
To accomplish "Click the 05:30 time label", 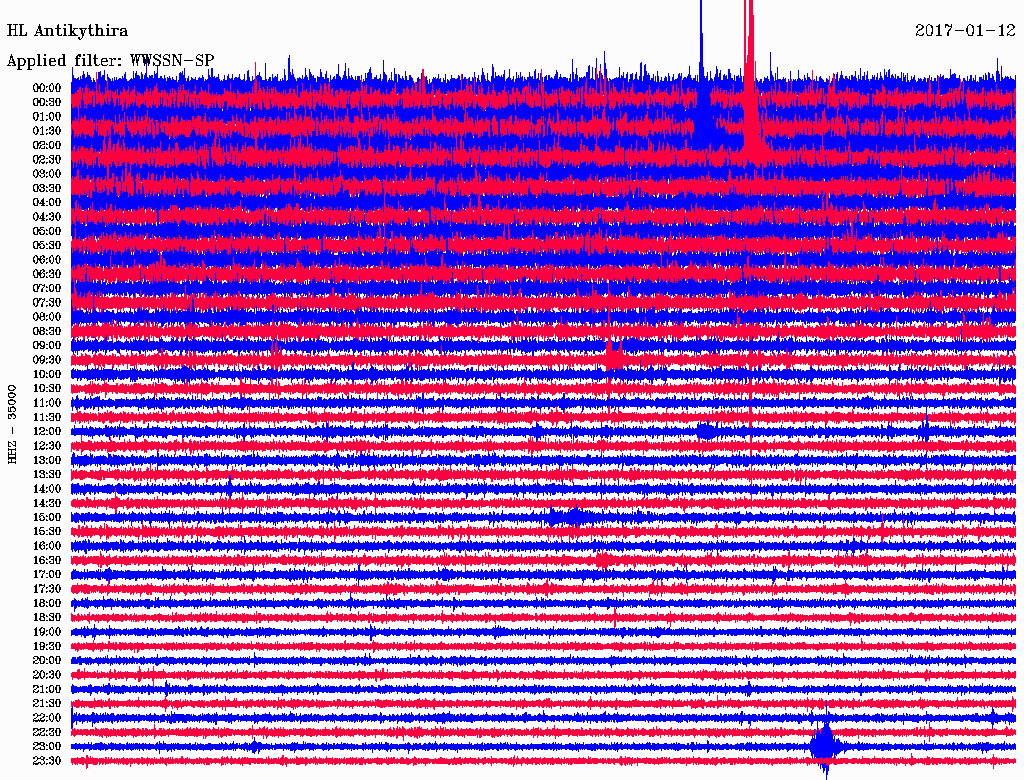I will [x=47, y=245].
